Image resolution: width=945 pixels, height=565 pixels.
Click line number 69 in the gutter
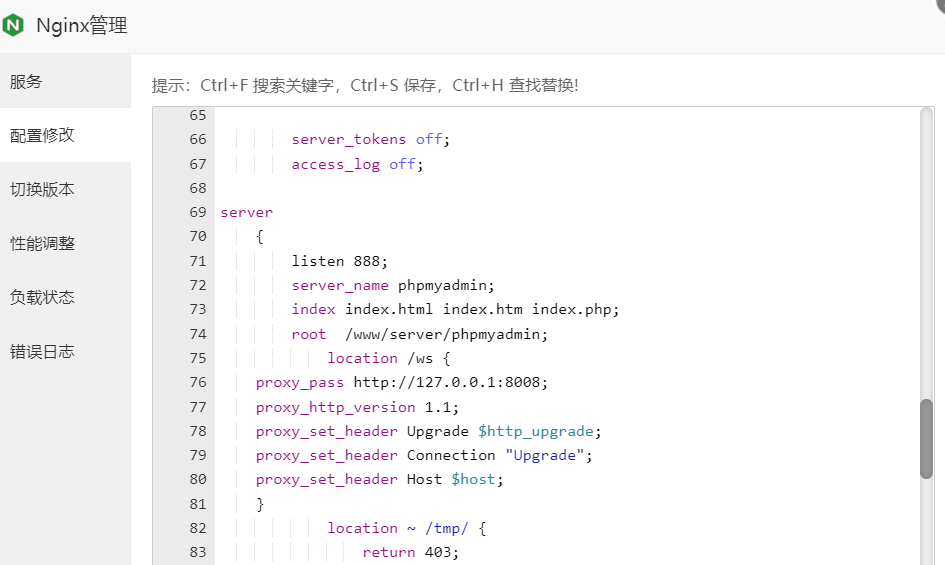tap(197, 212)
